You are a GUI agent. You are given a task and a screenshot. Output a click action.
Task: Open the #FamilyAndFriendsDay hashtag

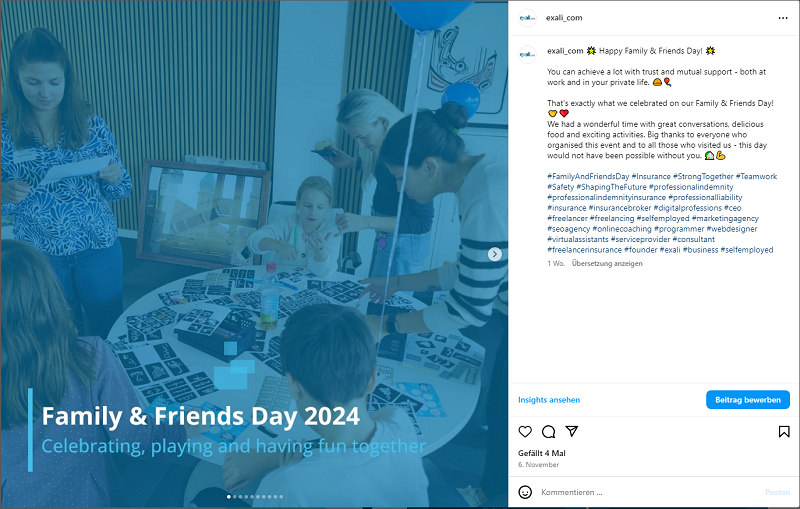click(x=588, y=177)
